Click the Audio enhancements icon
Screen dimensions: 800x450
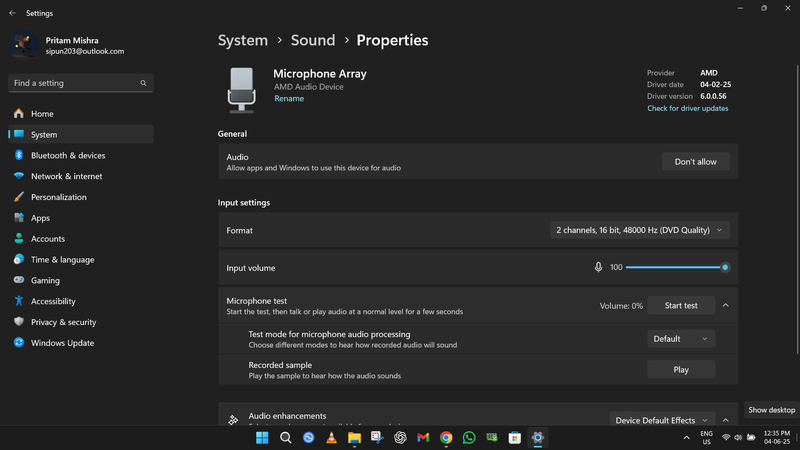tap(233, 420)
